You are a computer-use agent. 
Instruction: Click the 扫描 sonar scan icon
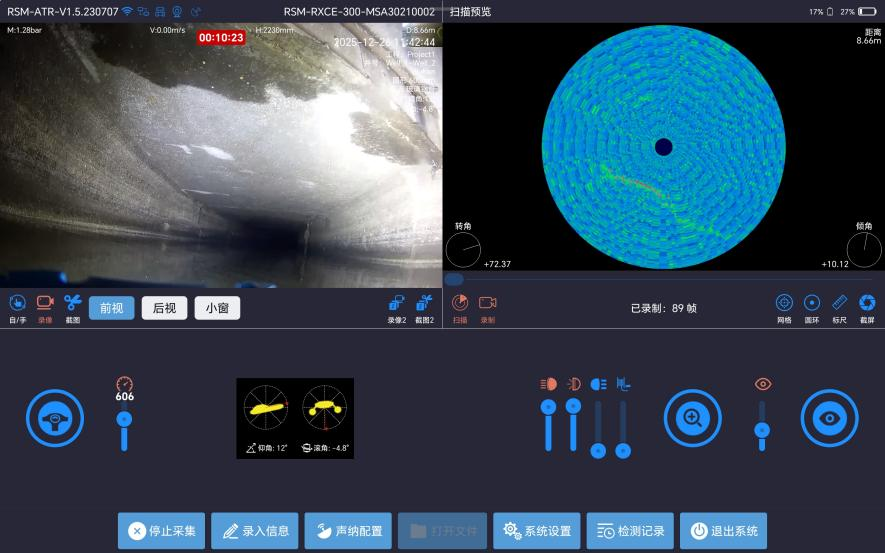click(x=460, y=303)
